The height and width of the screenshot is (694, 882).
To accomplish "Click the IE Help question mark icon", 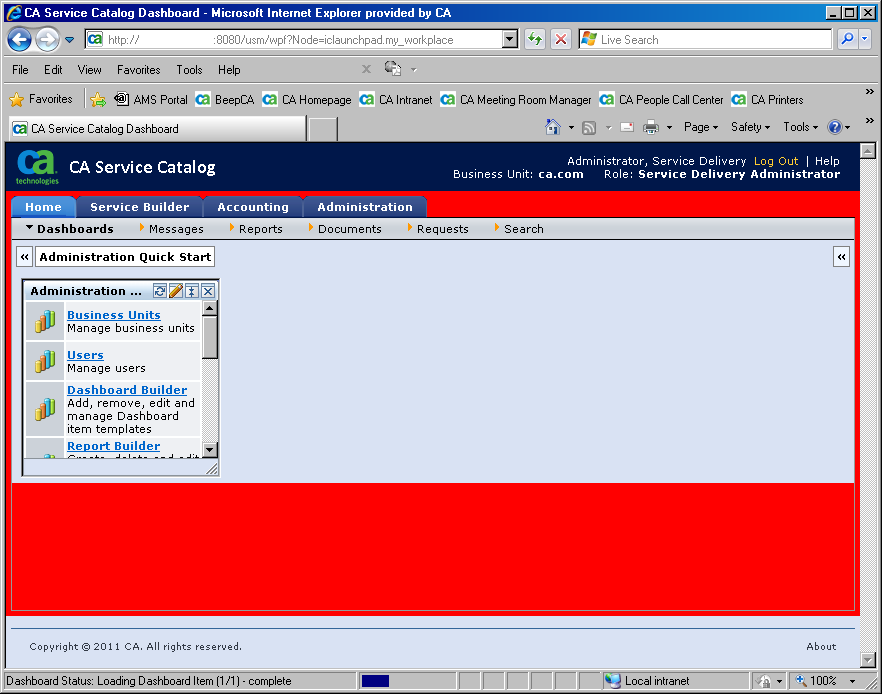I will click(835, 127).
